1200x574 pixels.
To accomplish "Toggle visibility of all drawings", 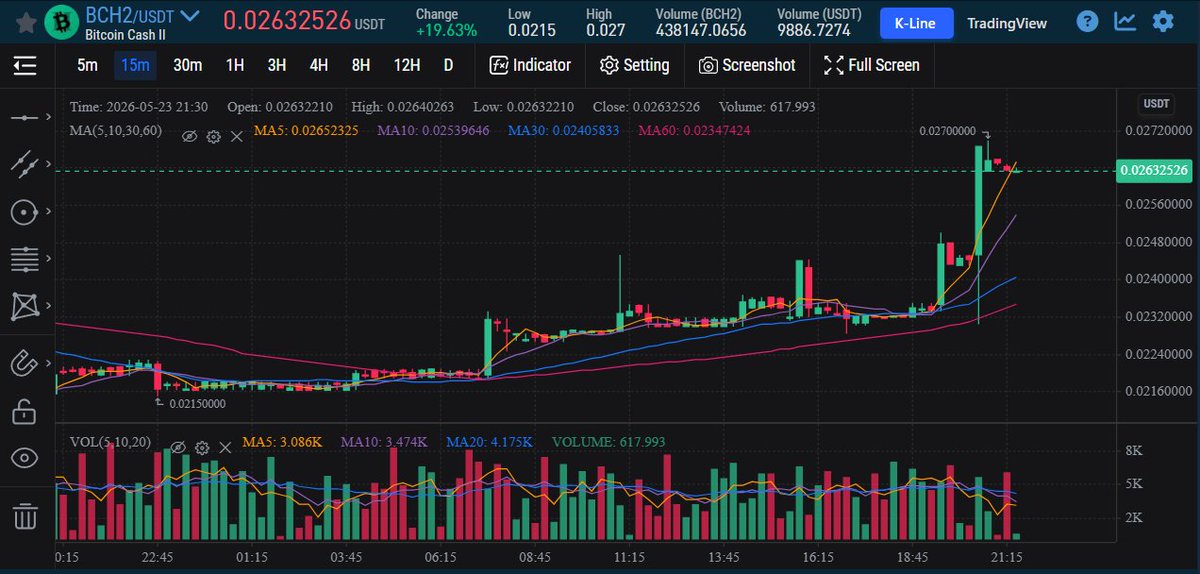I will (x=25, y=458).
